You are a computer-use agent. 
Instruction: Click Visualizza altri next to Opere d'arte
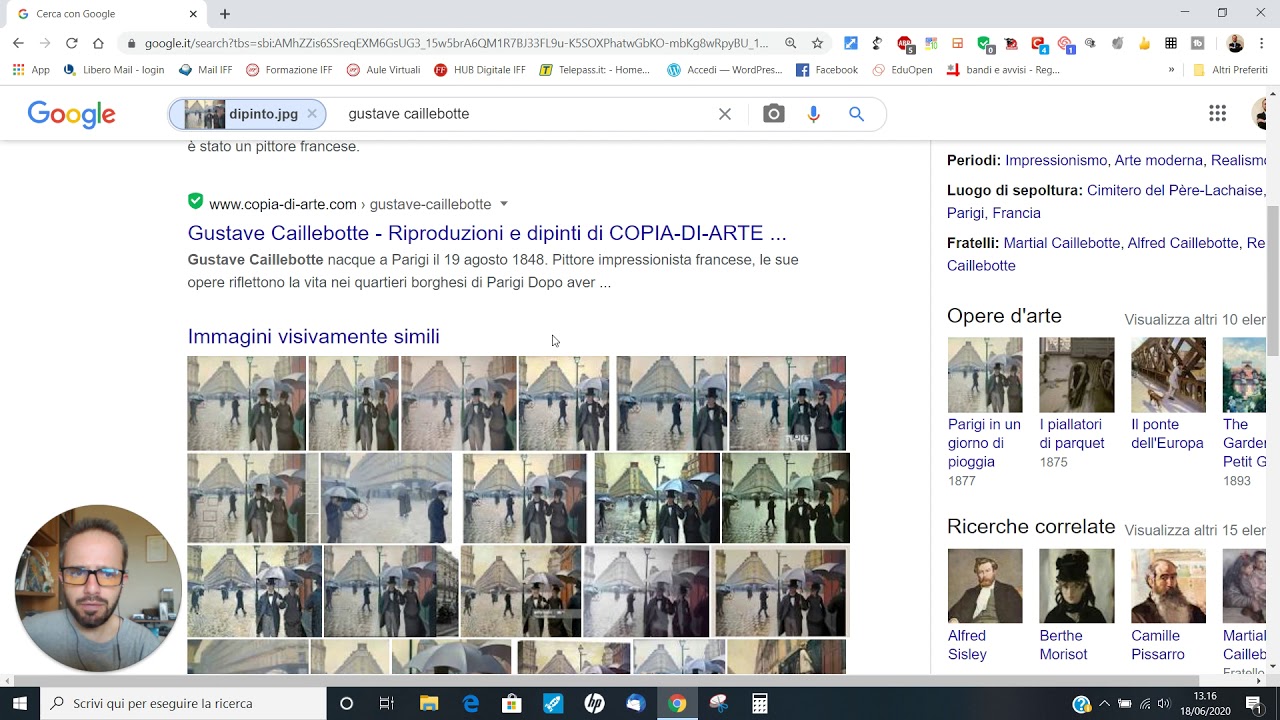pyautogui.click(x=1195, y=320)
